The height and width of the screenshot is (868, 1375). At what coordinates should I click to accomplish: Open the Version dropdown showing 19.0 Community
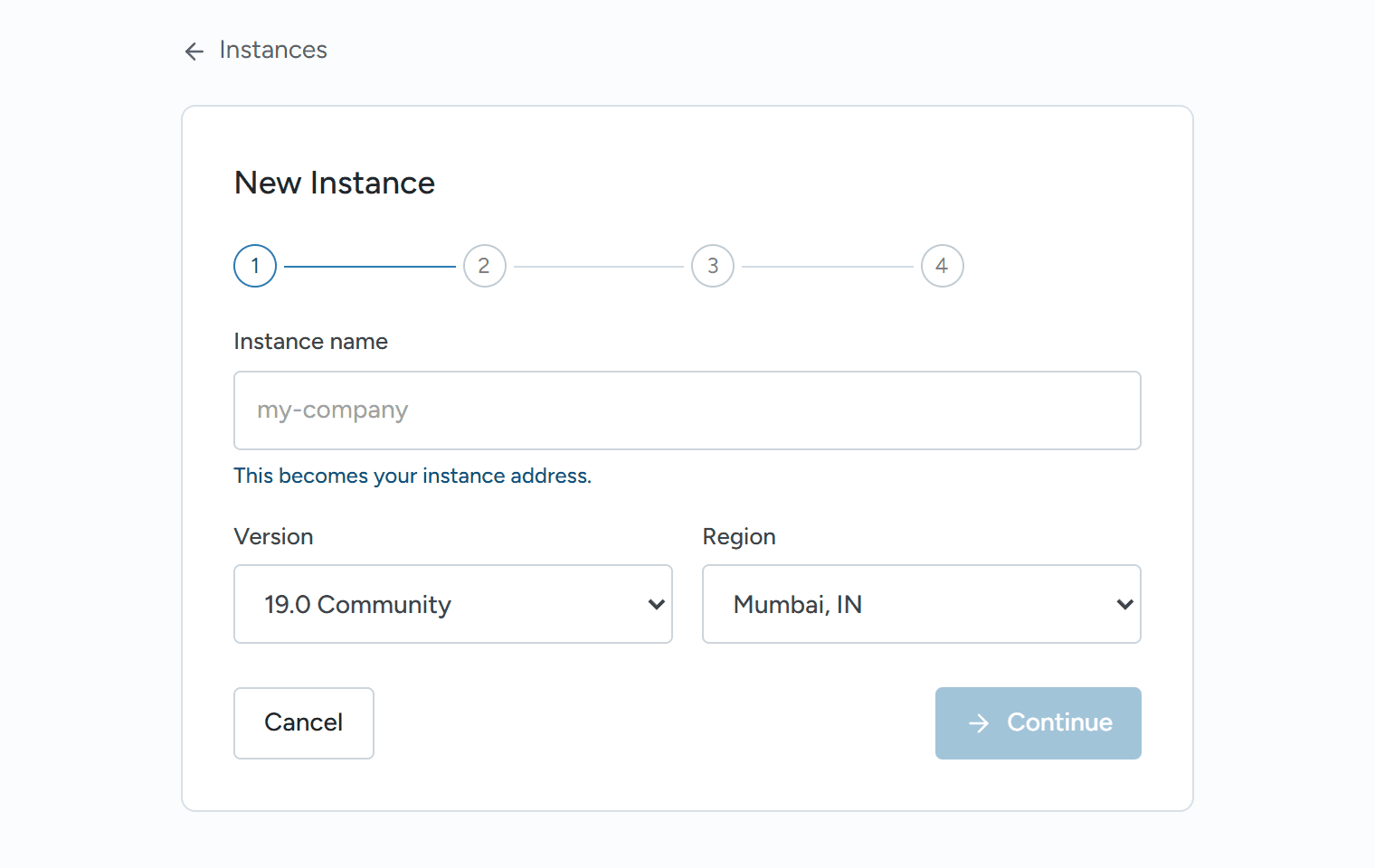click(x=453, y=604)
